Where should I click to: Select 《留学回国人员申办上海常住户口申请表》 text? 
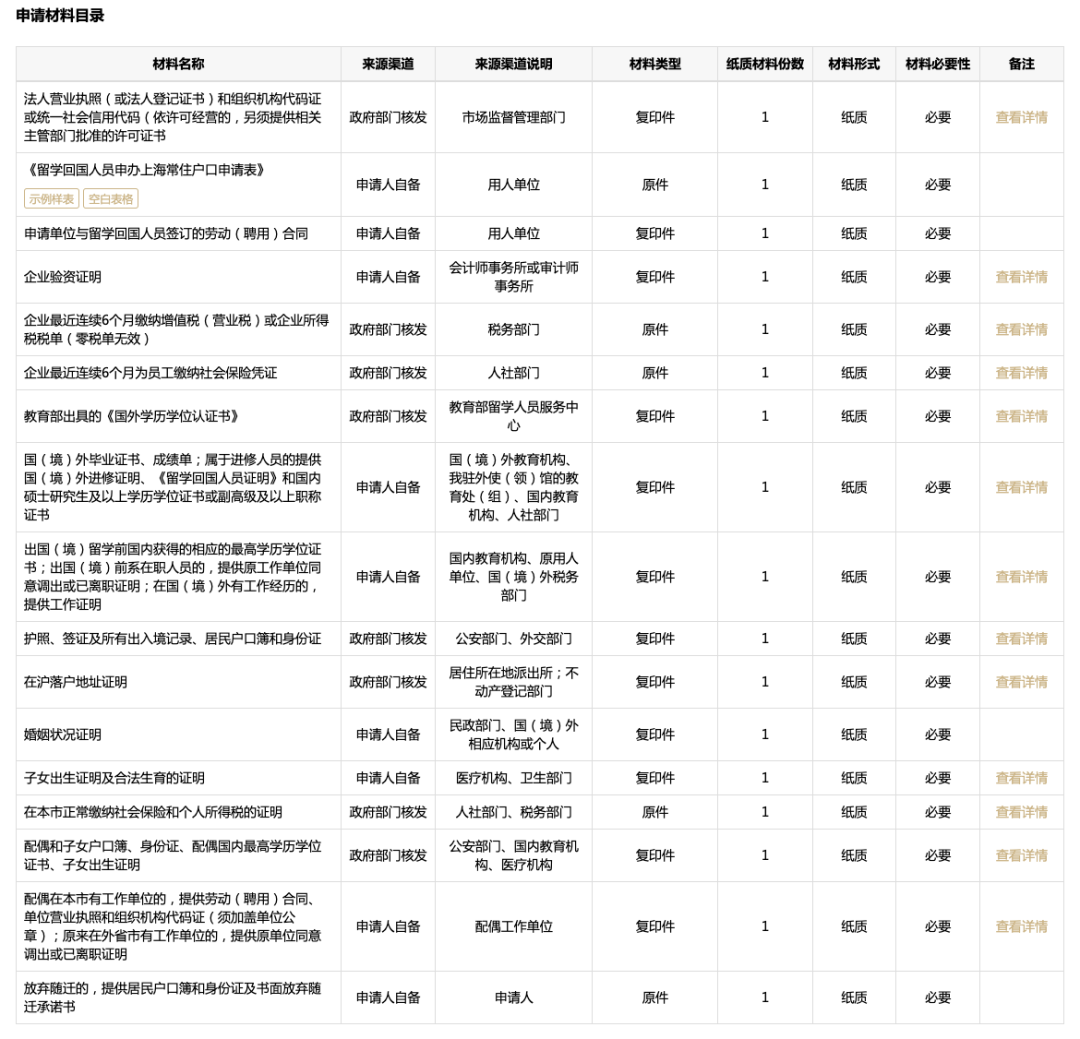coord(145,170)
